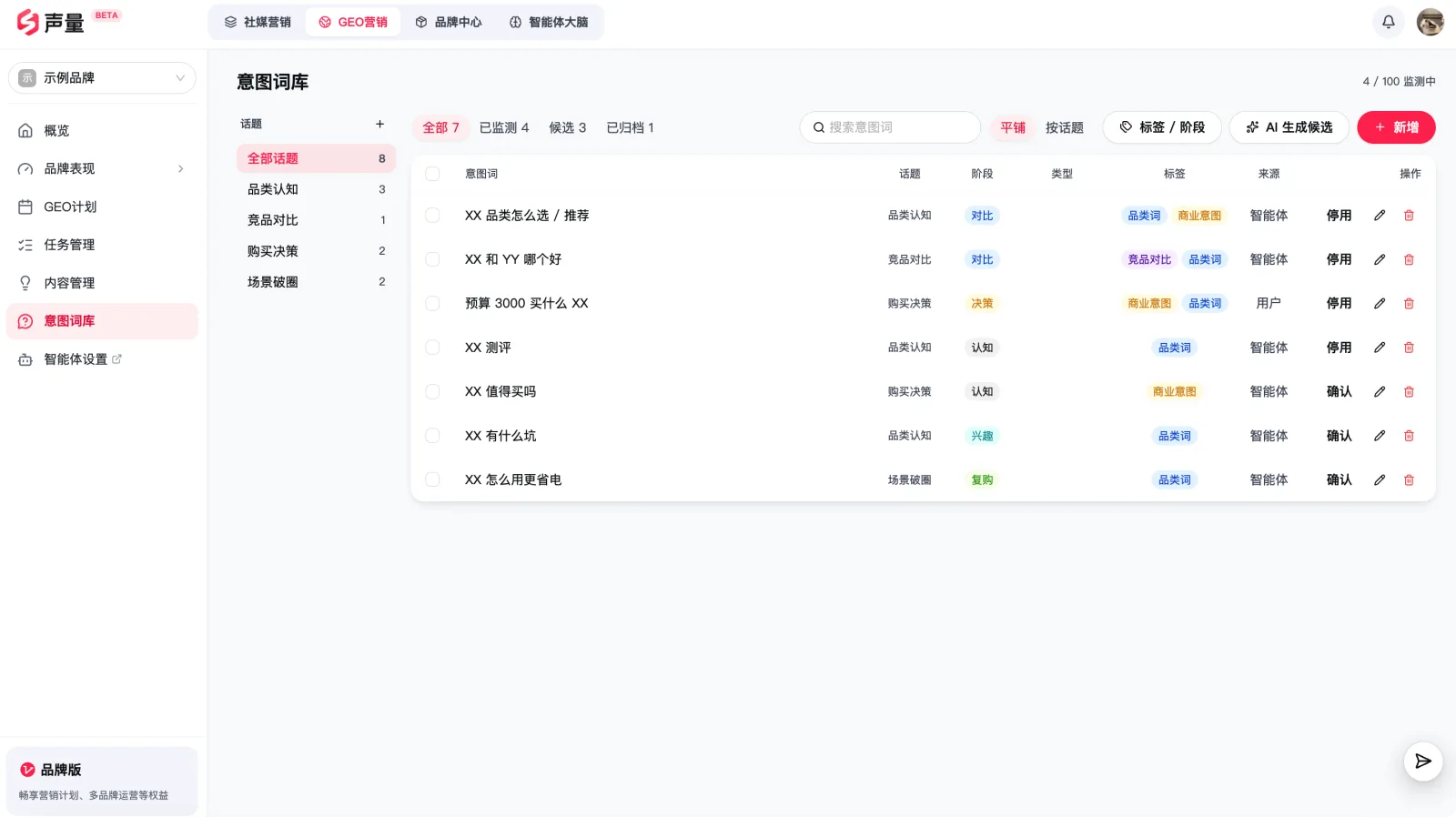Select 品类认知 topic
Image resolution: width=1456 pixels, height=817 pixels.
(316, 189)
